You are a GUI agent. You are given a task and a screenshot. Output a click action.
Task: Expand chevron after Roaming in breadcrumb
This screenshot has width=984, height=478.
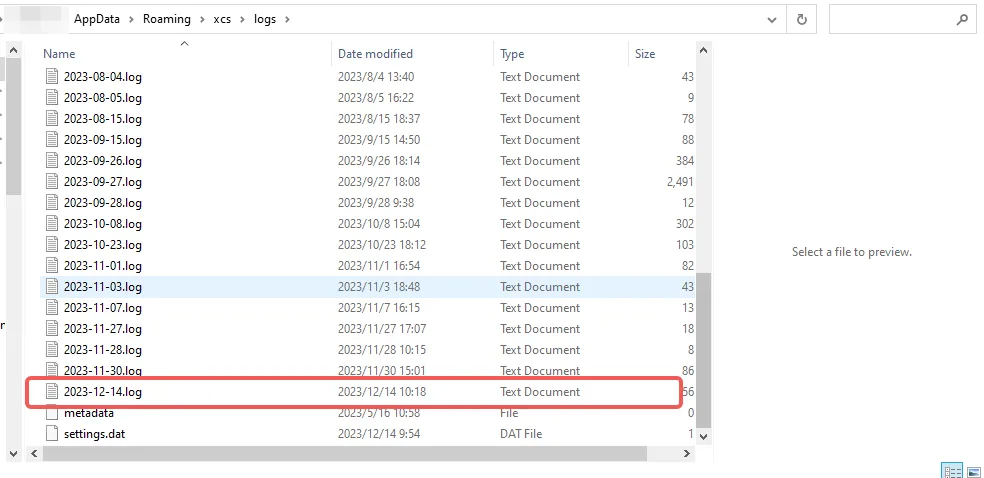point(203,19)
